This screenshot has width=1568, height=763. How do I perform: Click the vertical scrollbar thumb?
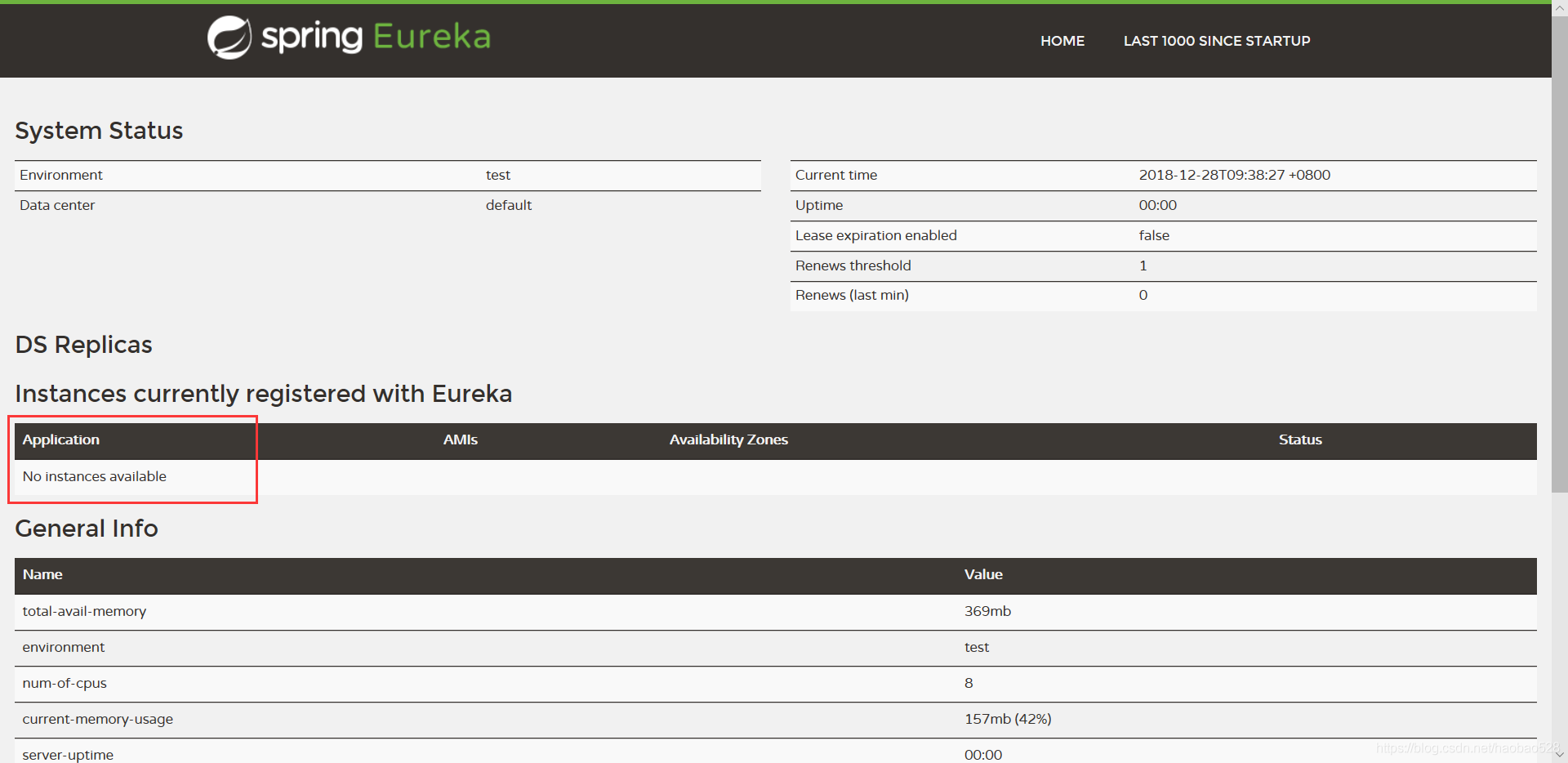click(1560, 253)
